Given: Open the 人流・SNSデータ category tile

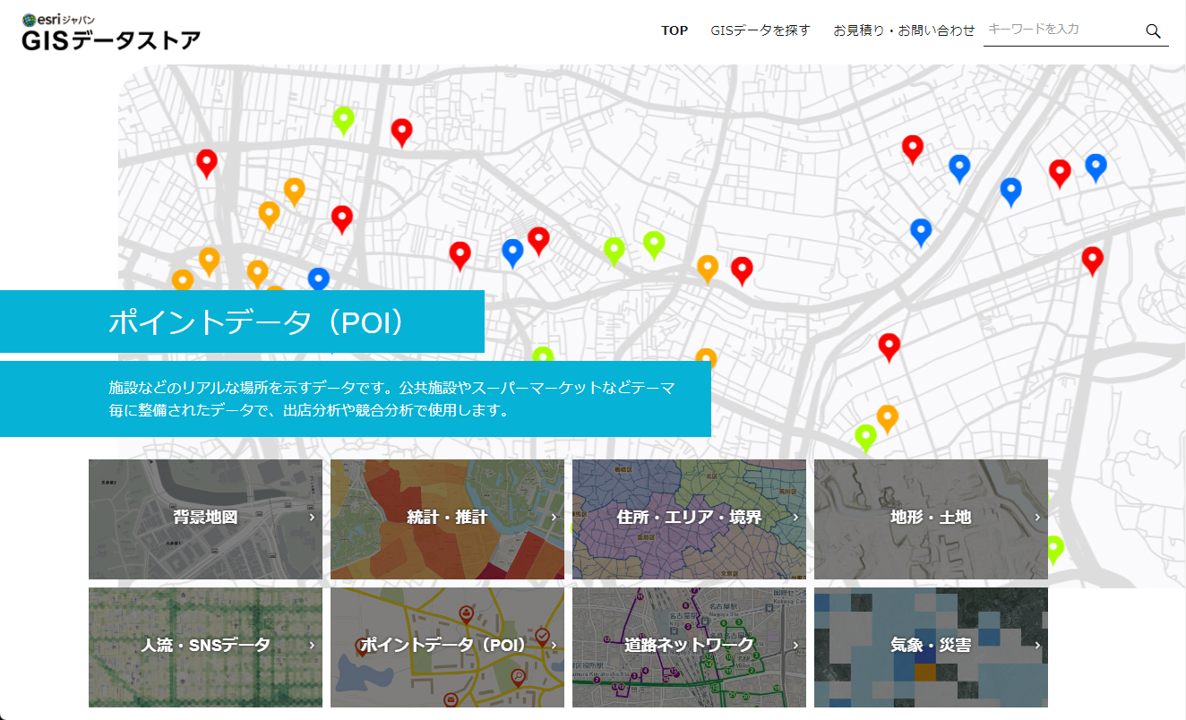Looking at the screenshot, I should [x=205, y=646].
